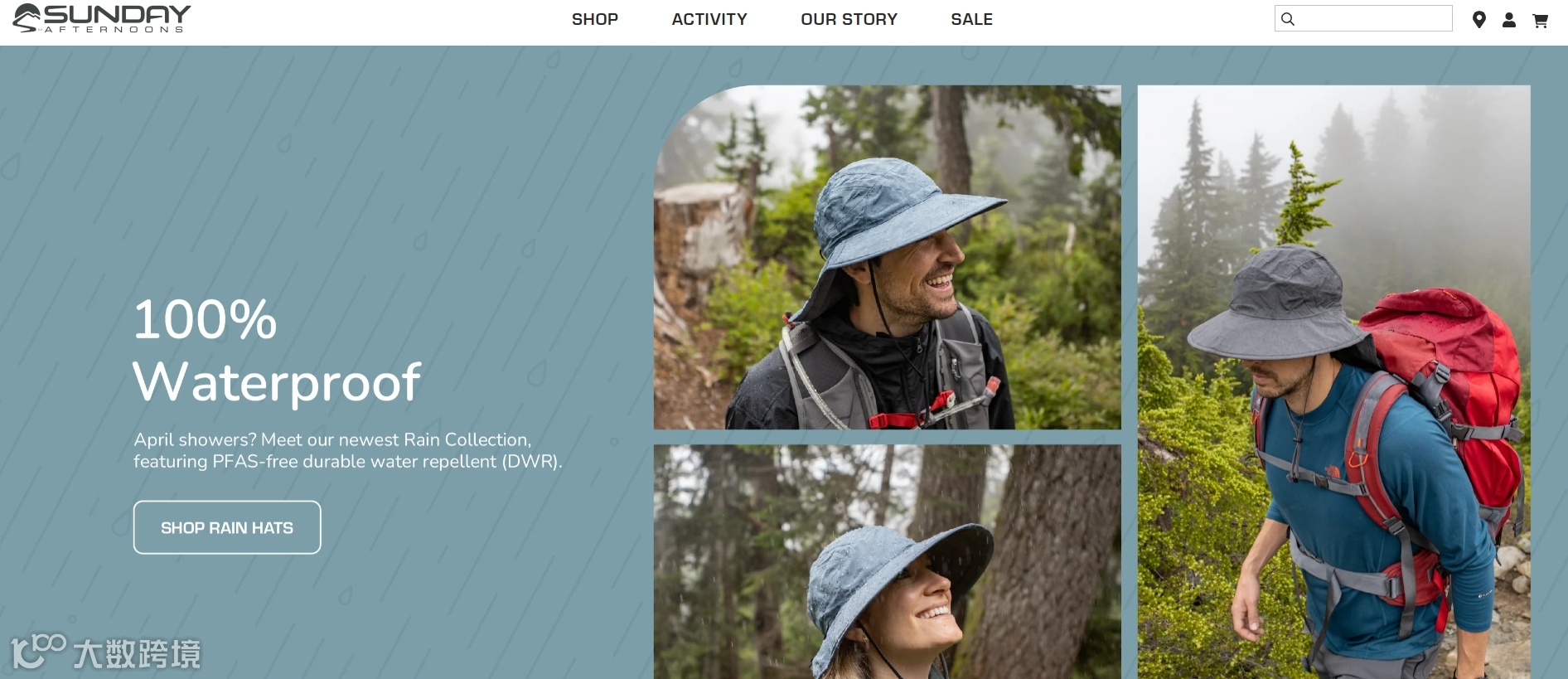Click the SHOP RAIN HATS button
1568x679 pixels.
click(x=227, y=527)
